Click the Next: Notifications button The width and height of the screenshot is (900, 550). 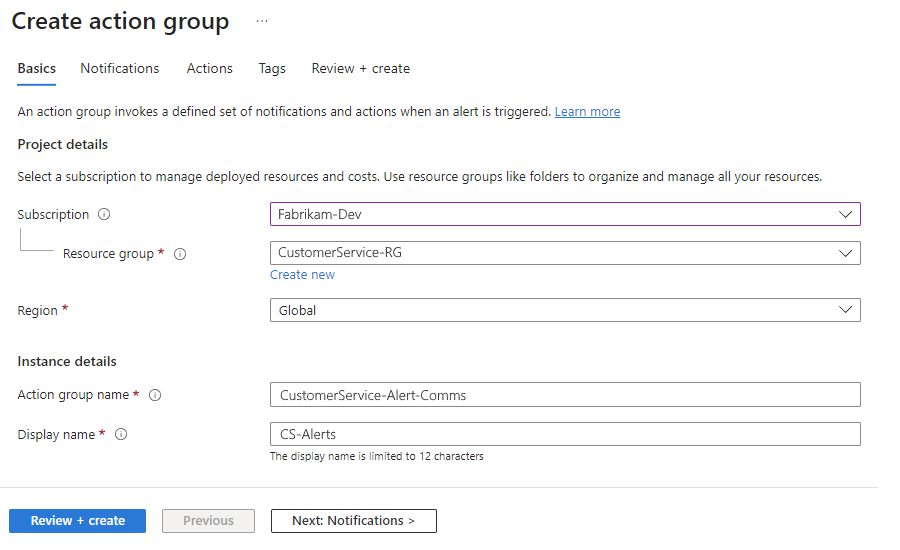(x=353, y=521)
